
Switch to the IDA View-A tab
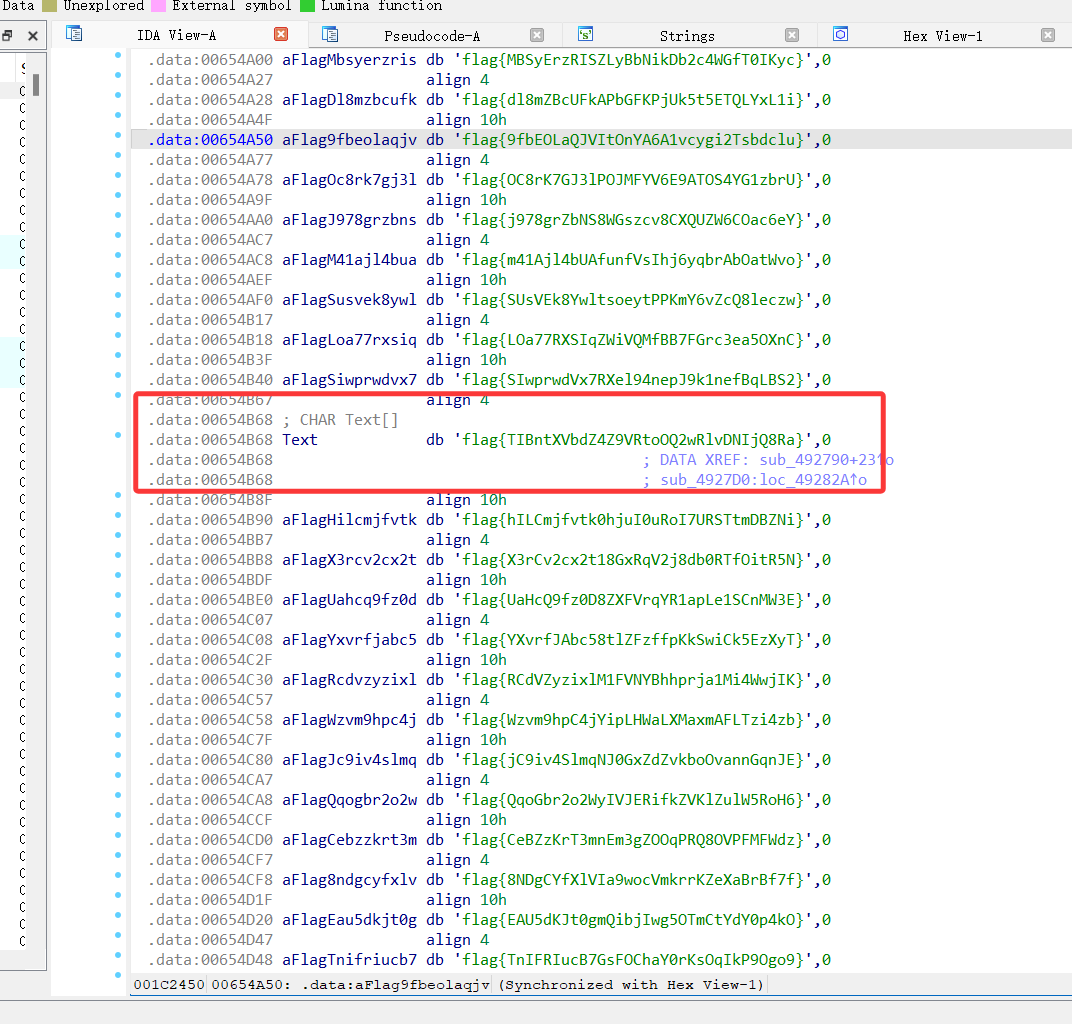[176, 36]
